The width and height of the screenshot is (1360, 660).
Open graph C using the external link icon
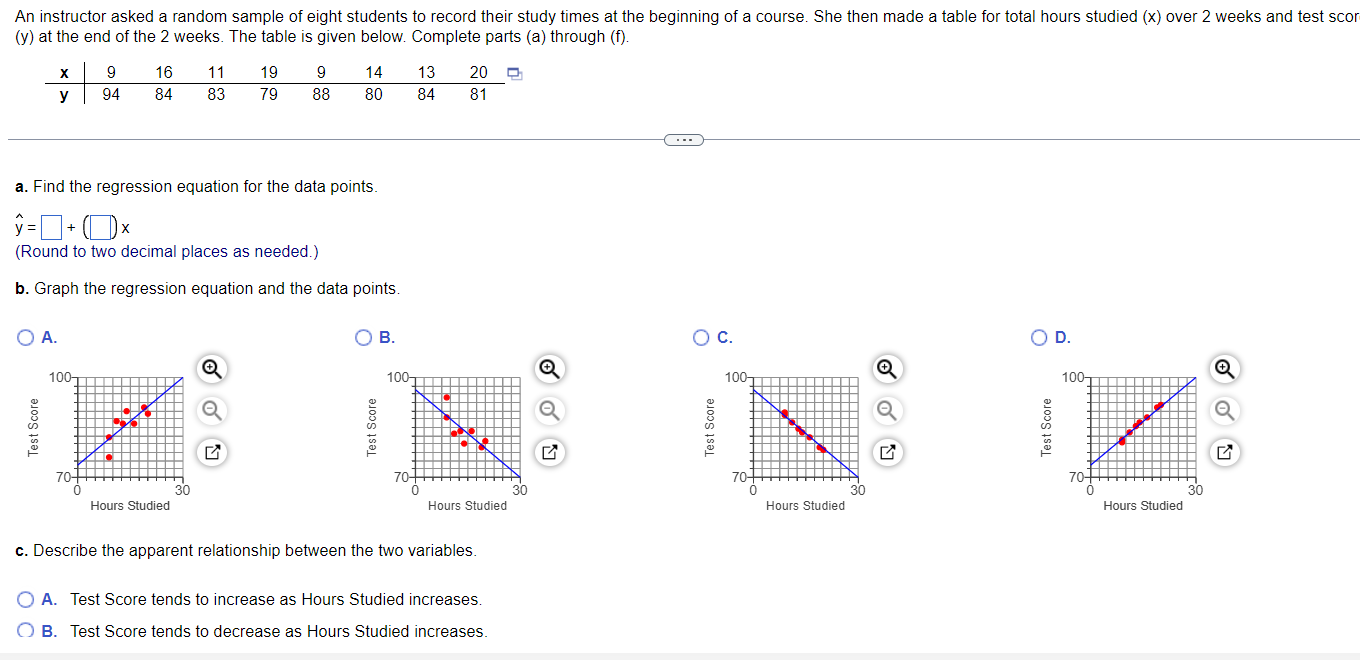(886, 452)
